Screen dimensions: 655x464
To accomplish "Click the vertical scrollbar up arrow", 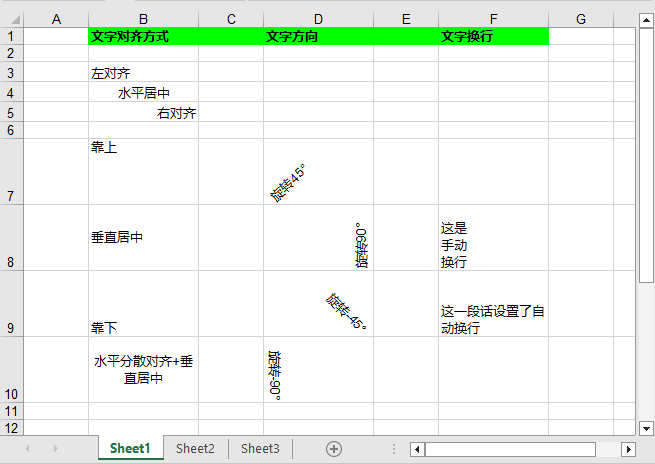I will coord(646,20).
